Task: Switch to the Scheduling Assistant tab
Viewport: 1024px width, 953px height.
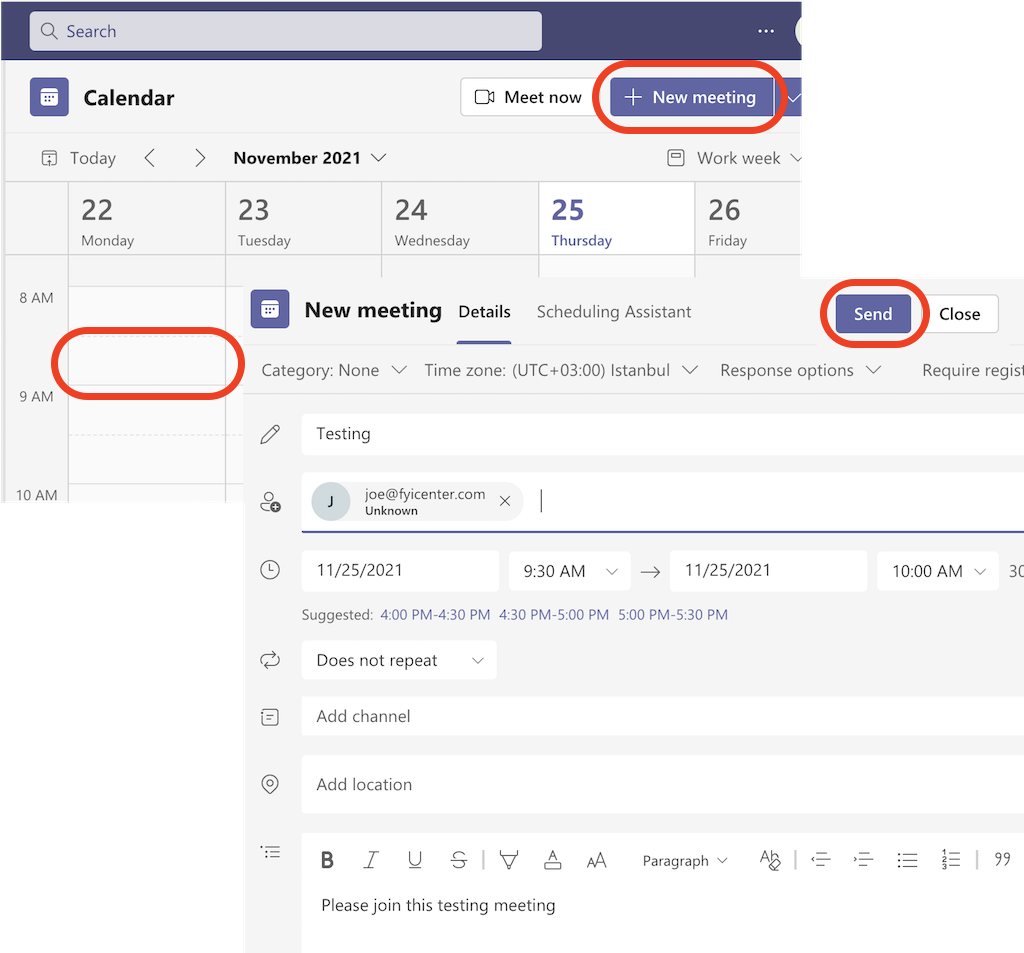Action: point(613,312)
